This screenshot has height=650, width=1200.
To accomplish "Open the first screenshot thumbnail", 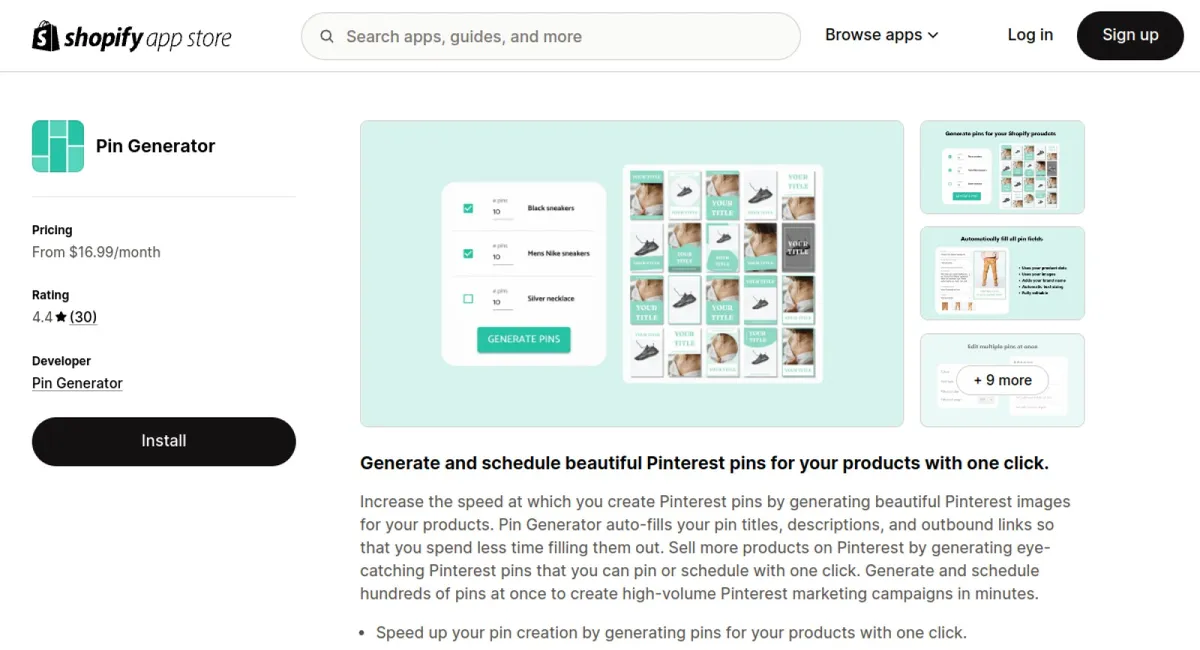I will click(1002, 167).
